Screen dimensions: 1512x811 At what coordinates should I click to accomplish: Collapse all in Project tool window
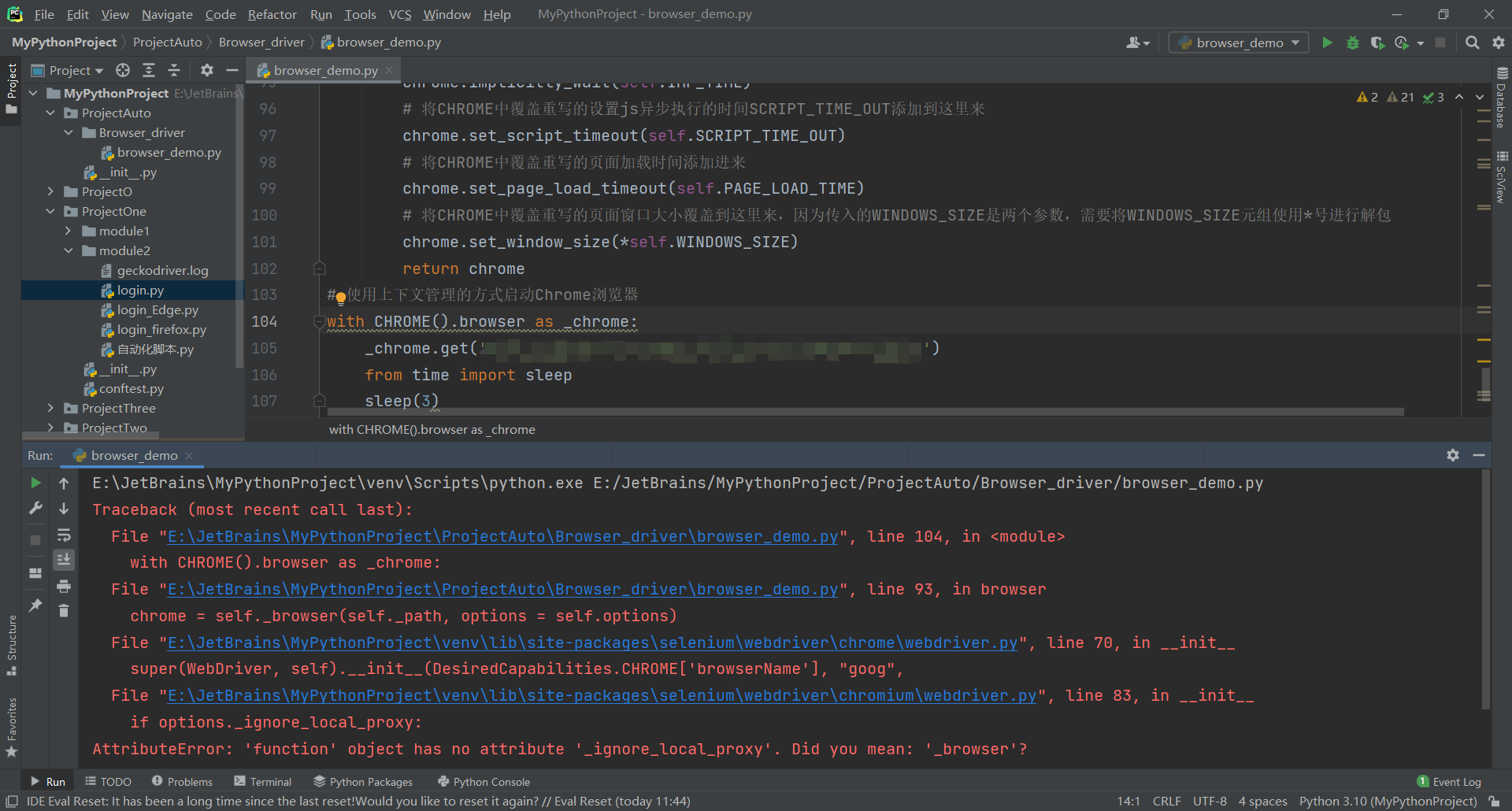point(174,70)
